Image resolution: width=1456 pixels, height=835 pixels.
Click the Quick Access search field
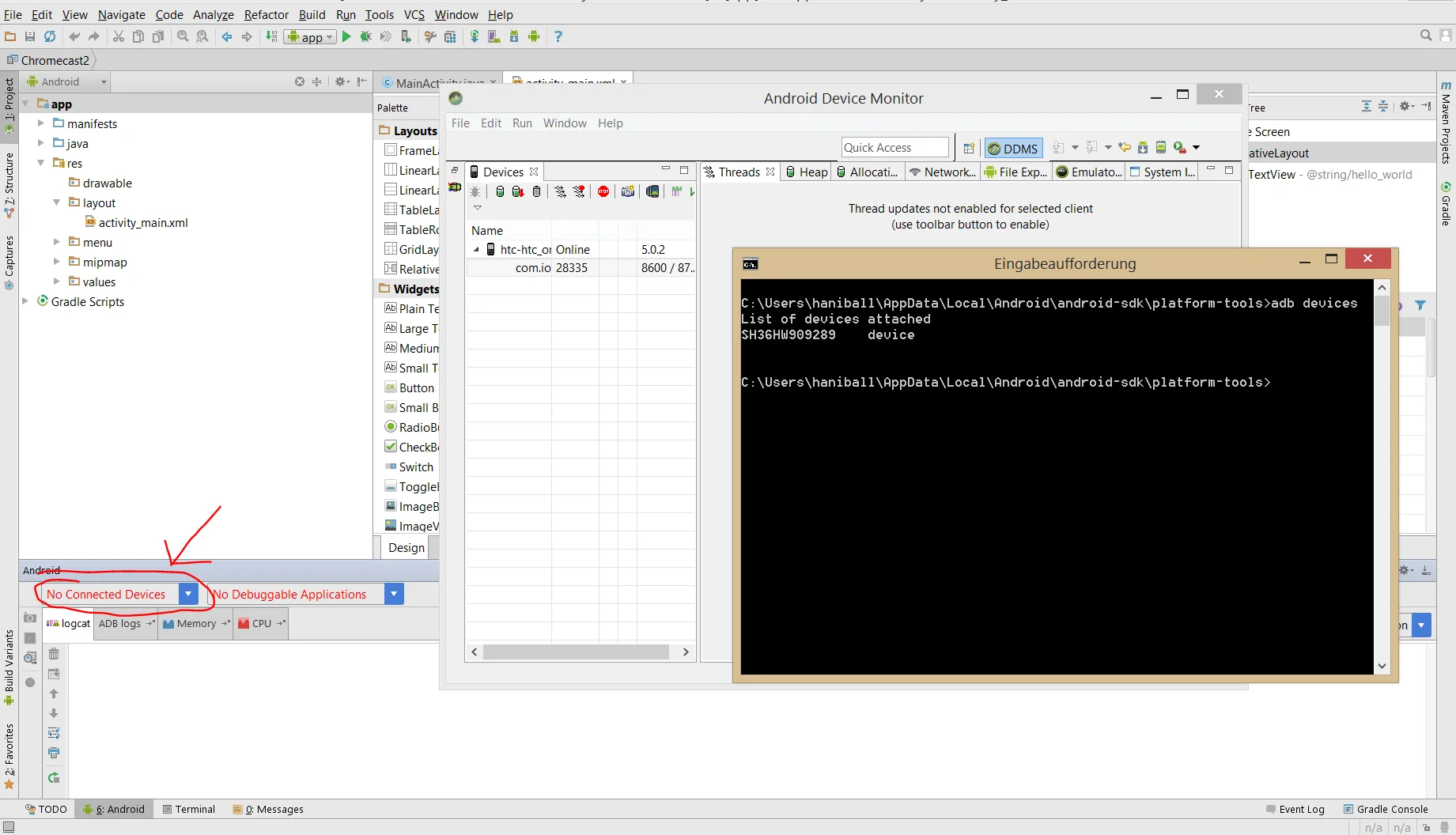(x=894, y=147)
